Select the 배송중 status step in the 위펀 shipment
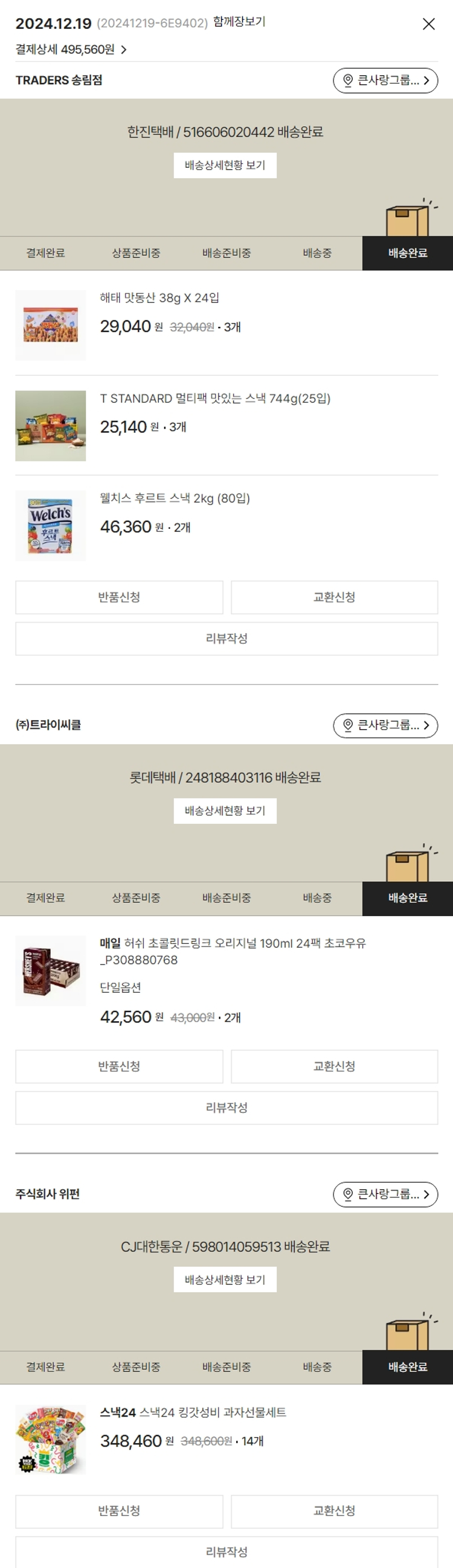453x1568 pixels. (x=317, y=1367)
